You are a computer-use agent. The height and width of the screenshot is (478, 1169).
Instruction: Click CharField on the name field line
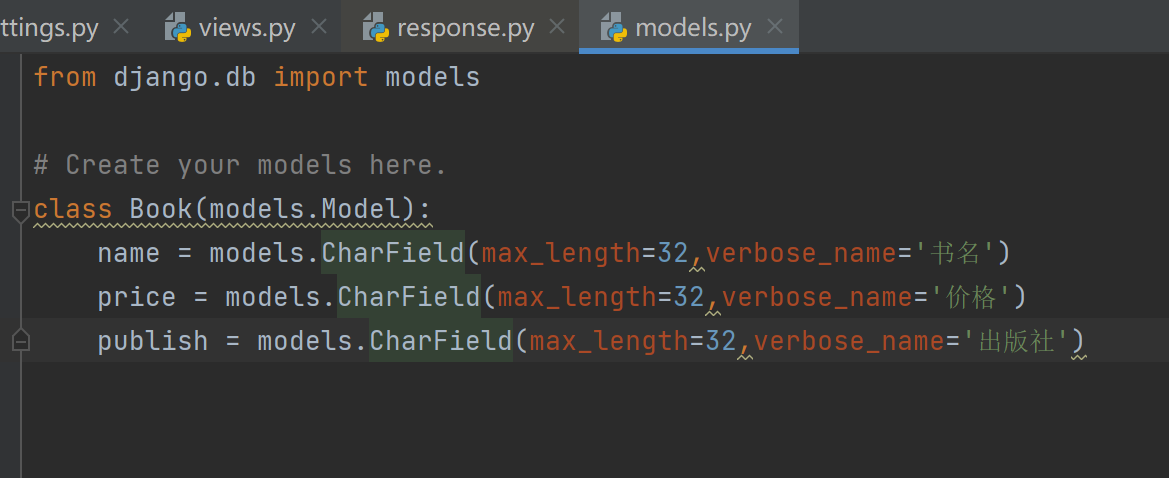pos(393,253)
